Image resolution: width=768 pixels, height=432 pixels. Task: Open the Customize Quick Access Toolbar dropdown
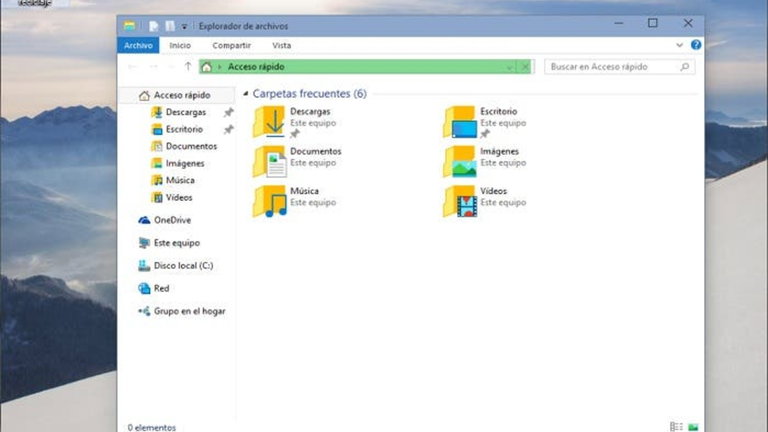click(184, 26)
